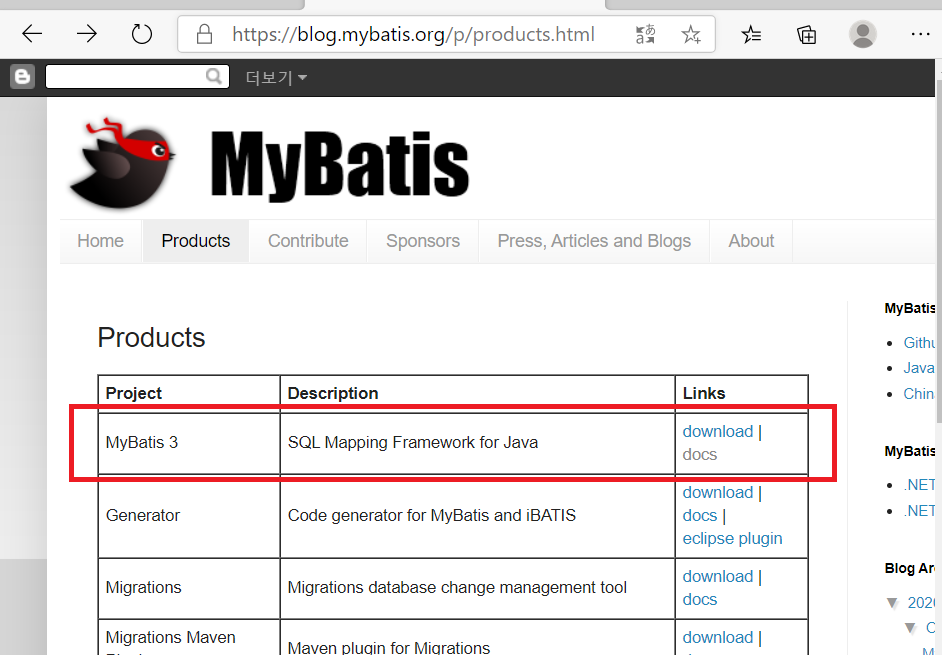Add page to favorites star icon
The image size is (942, 658).
[691, 34]
